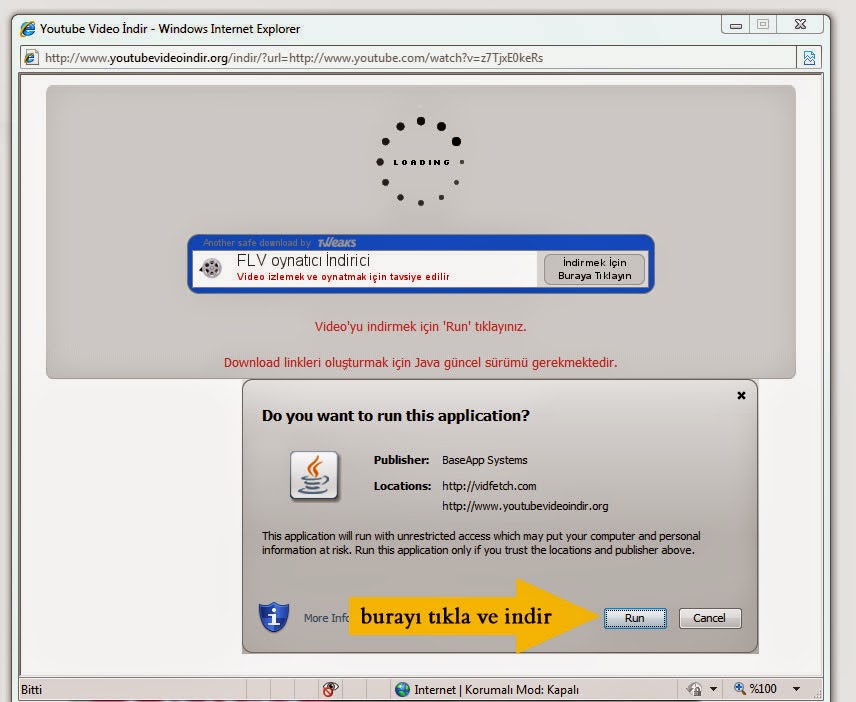The height and width of the screenshot is (702, 856).
Task: Open the More Information link
Action: 326,618
